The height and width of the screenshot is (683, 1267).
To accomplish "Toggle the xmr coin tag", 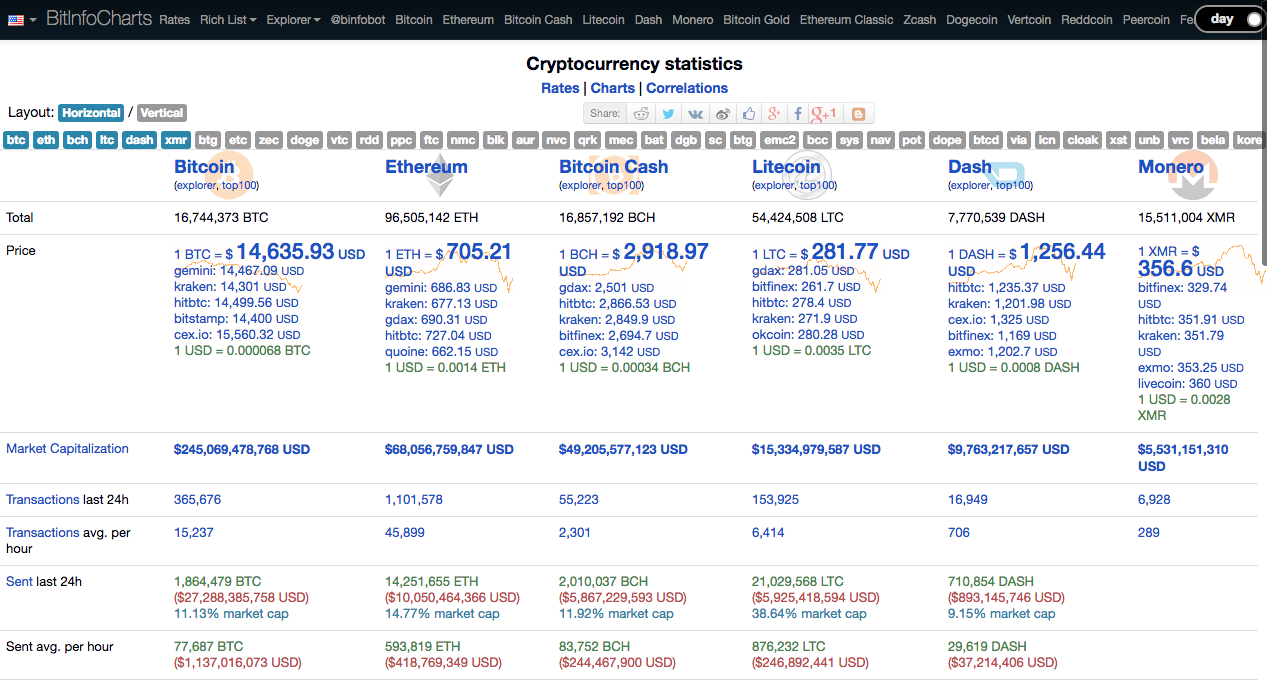I will point(176,140).
